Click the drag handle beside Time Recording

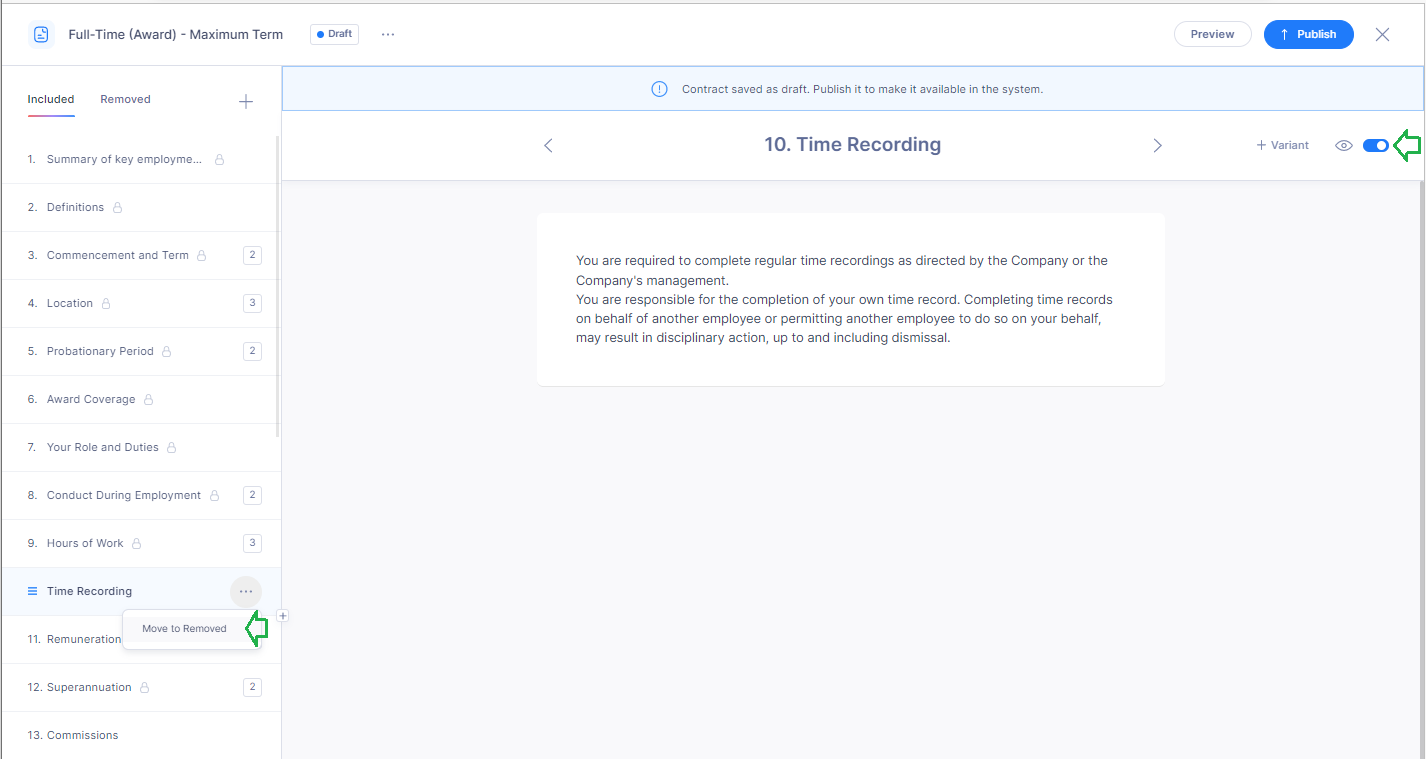click(32, 591)
